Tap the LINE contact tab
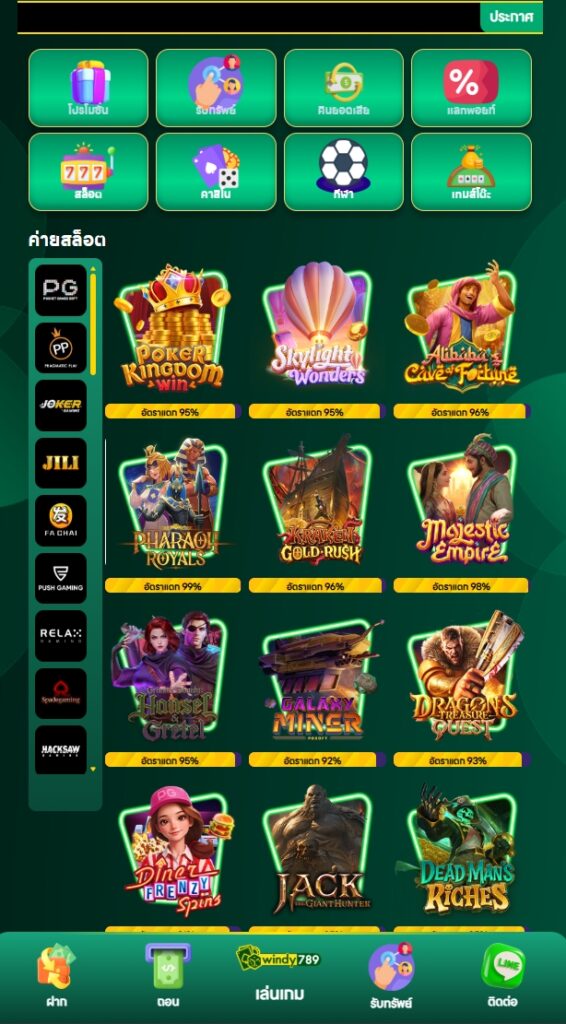 (503, 974)
